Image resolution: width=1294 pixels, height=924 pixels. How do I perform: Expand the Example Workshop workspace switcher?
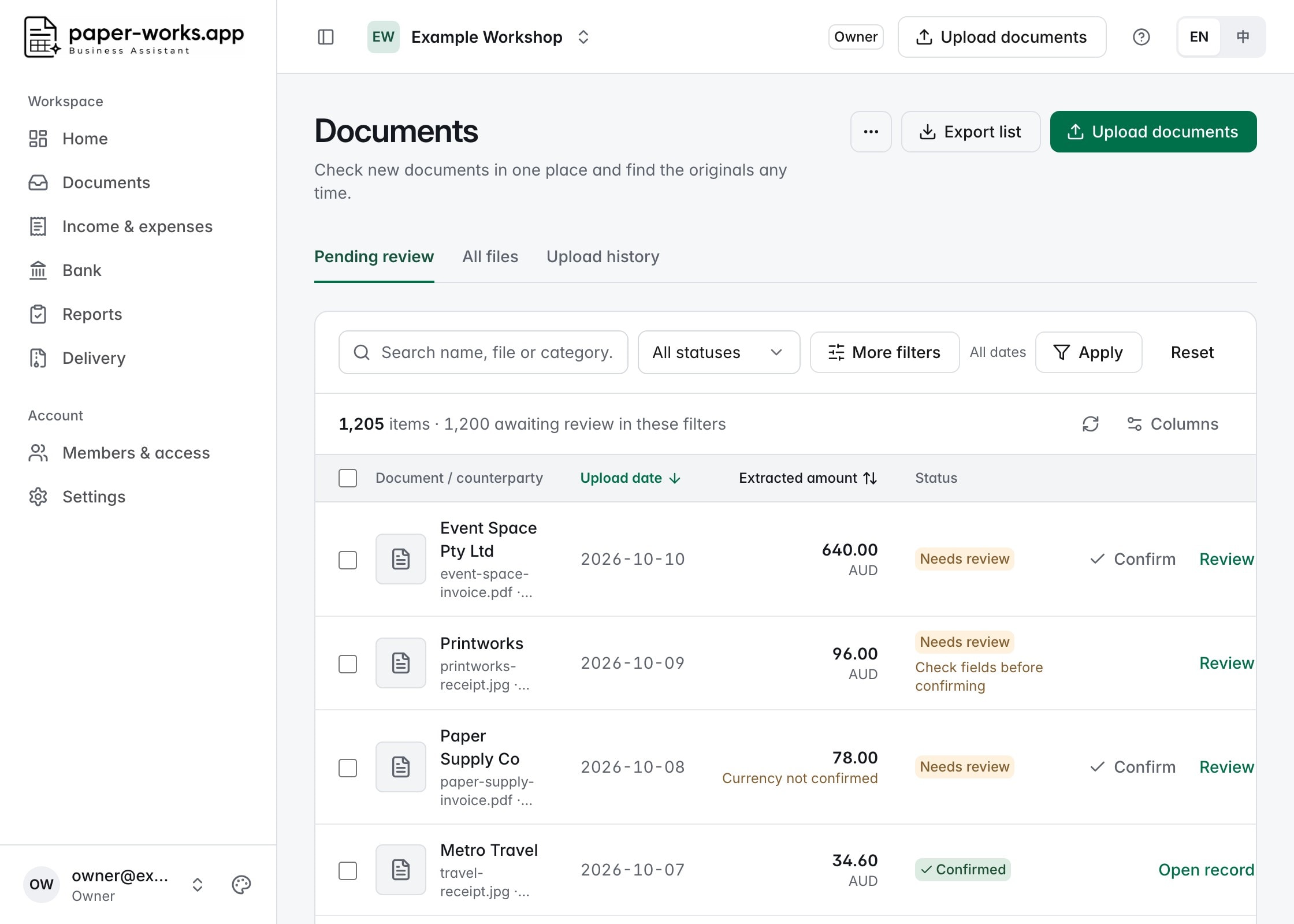click(583, 37)
